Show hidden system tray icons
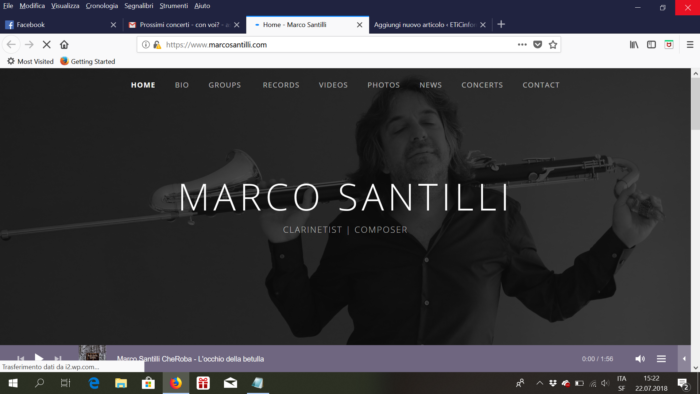 [x=539, y=383]
